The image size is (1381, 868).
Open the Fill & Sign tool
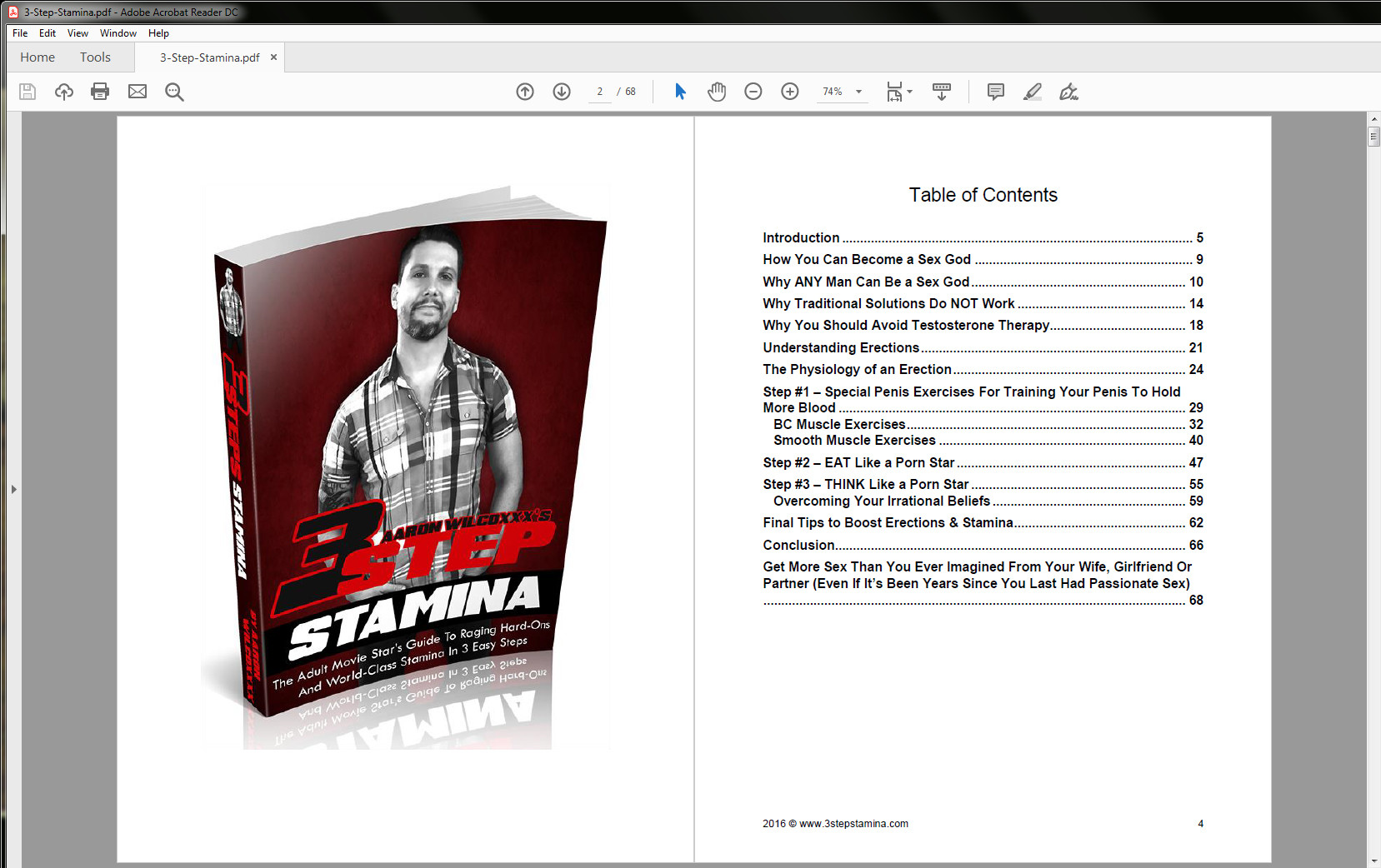tap(1069, 92)
